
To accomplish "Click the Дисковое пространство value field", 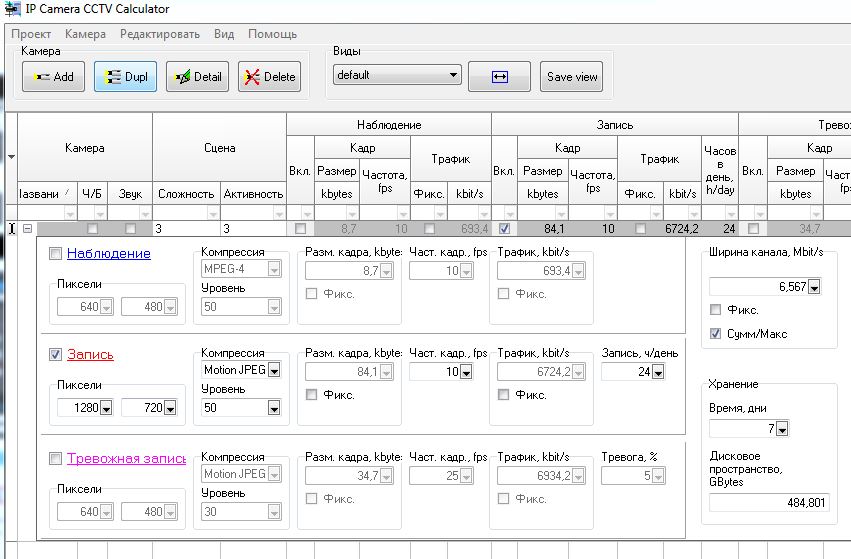I will coord(768,503).
